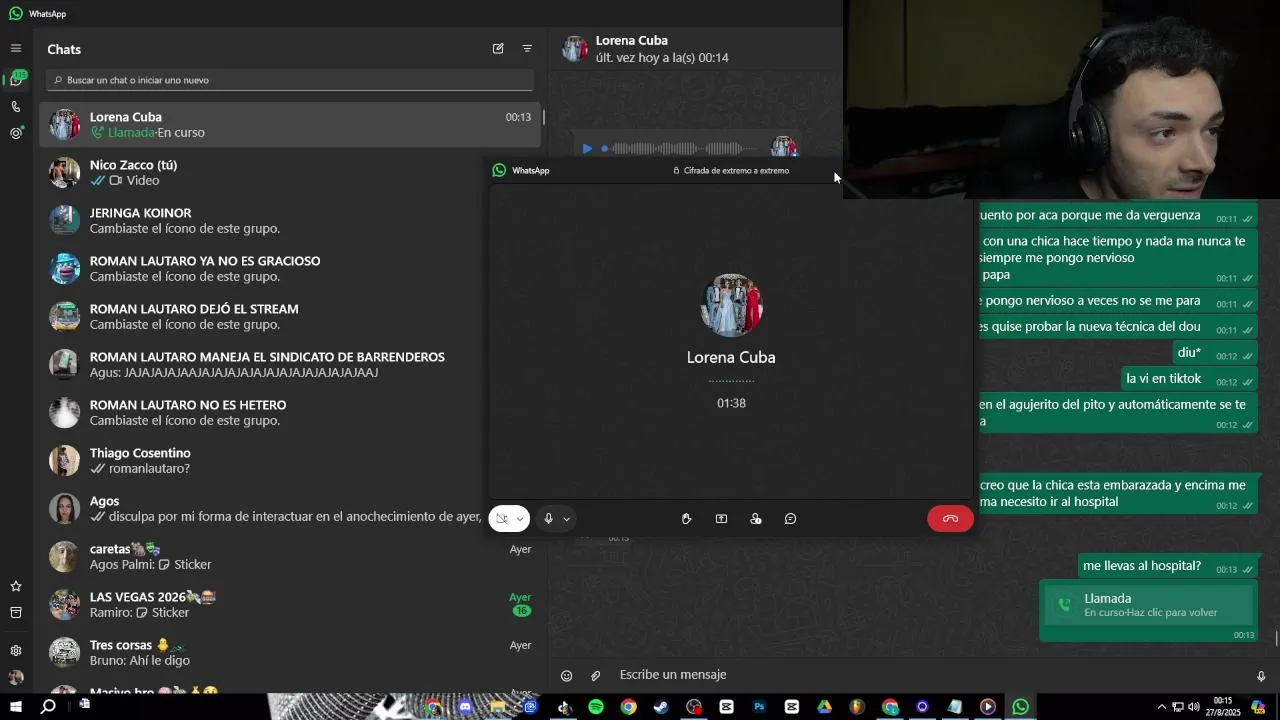Click the conversation scrollbar handle
This screenshot has height=720, width=1280.
tap(1276, 638)
